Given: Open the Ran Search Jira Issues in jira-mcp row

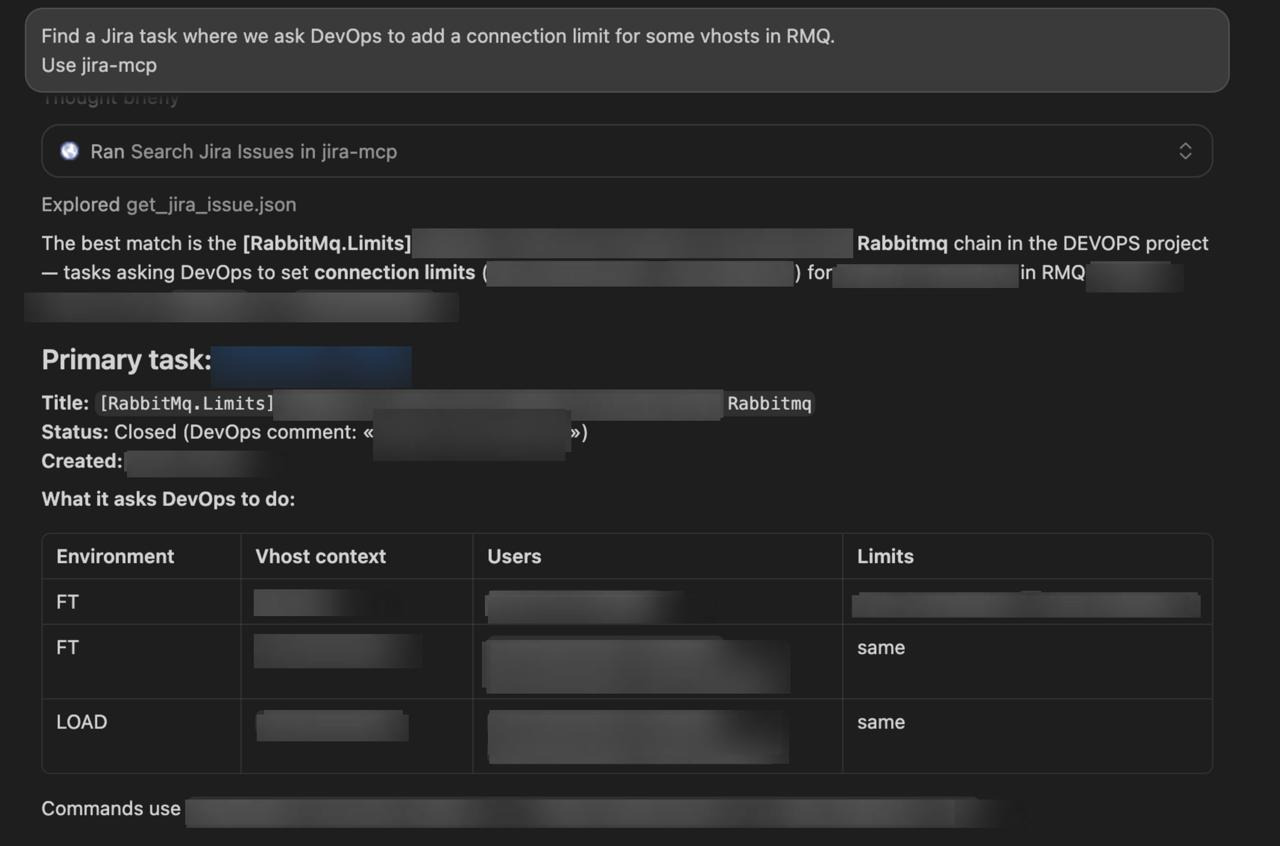Looking at the screenshot, I should 627,151.
